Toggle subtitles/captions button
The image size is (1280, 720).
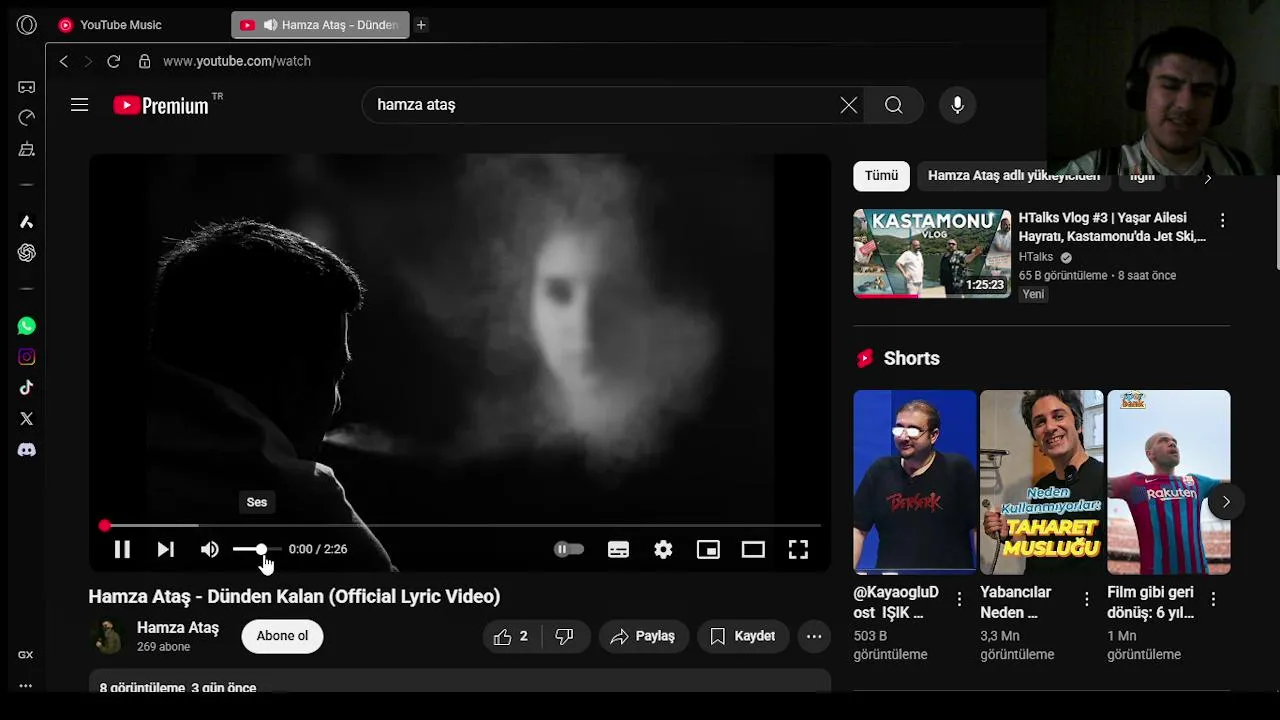[618, 549]
